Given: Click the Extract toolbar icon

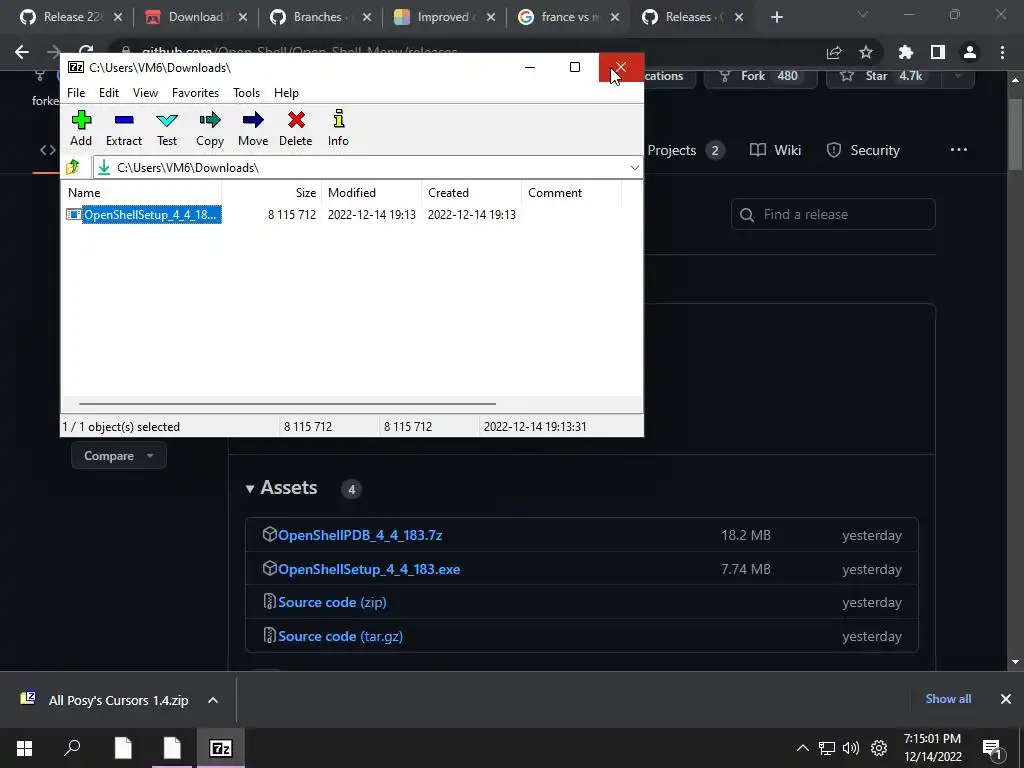Looking at the screenshot, I should [123, 129].
